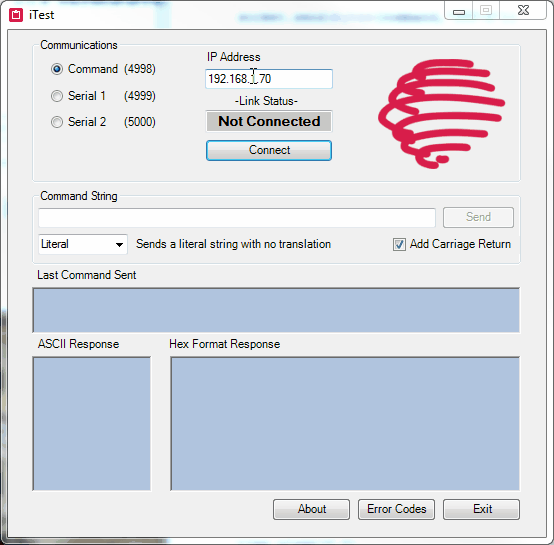Select the Command (4998) radio button
The width and height of the screenshot is (554, 545).
pos(57,69)
